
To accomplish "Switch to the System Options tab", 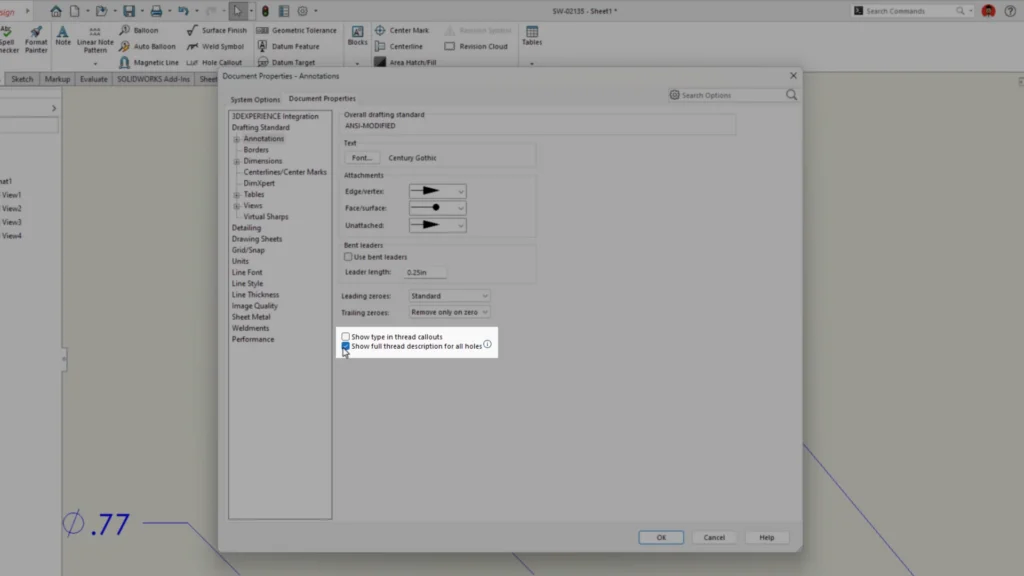I will pyautogui.click(x=255, y=99).
